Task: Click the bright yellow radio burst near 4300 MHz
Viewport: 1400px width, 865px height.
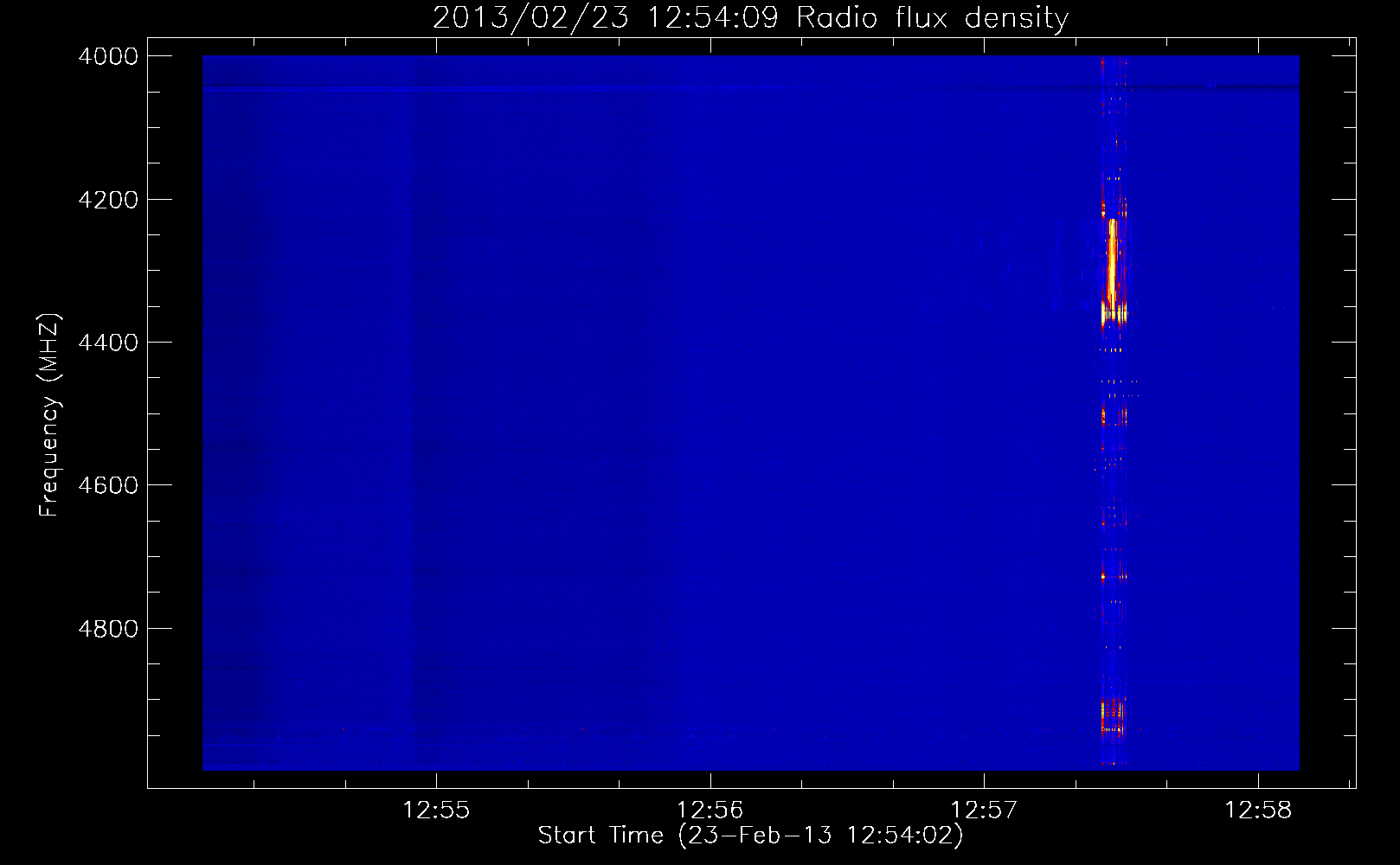Action: [1113, 268]
